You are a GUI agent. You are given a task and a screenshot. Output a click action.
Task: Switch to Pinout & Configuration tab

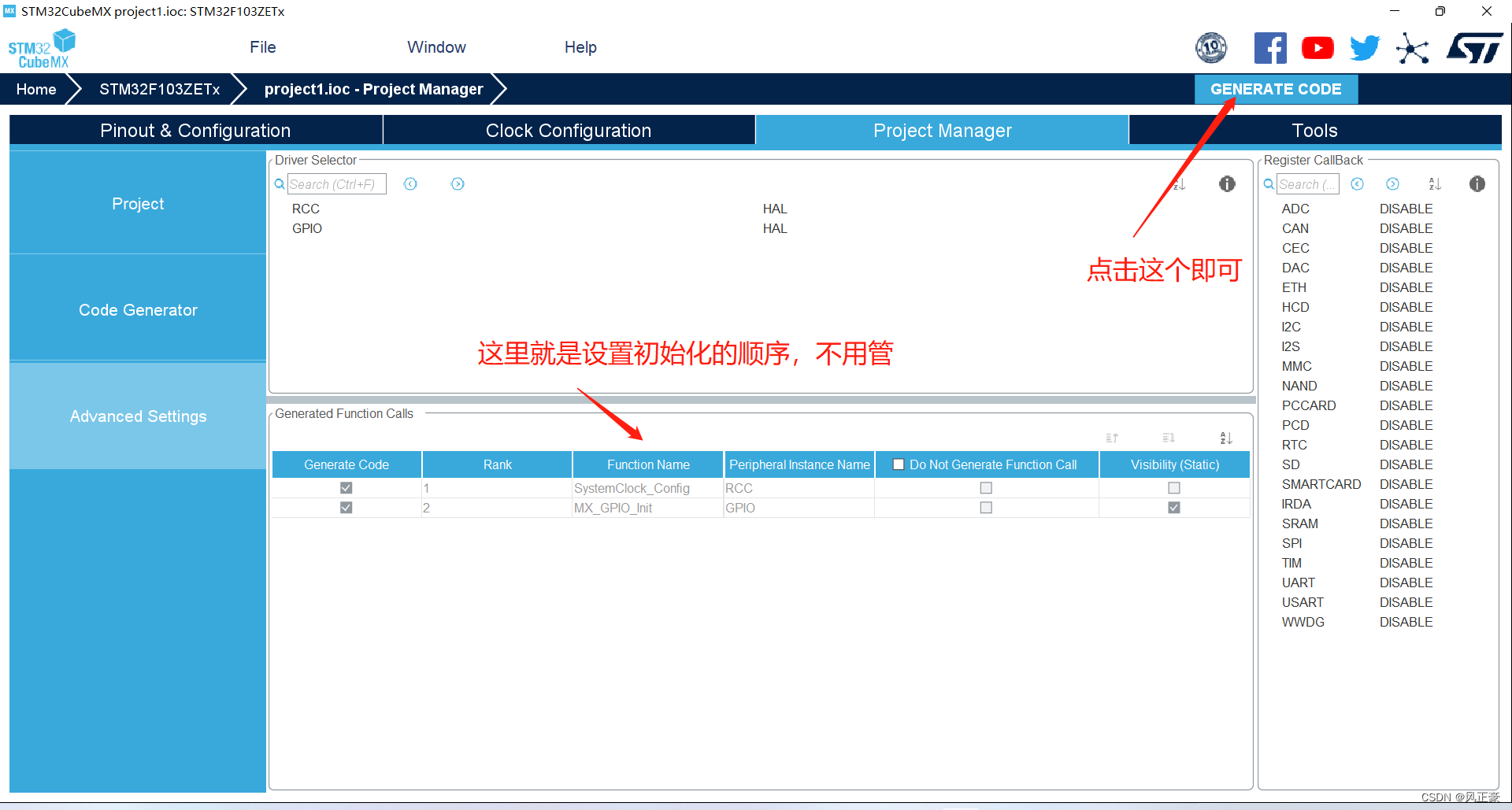195,131
